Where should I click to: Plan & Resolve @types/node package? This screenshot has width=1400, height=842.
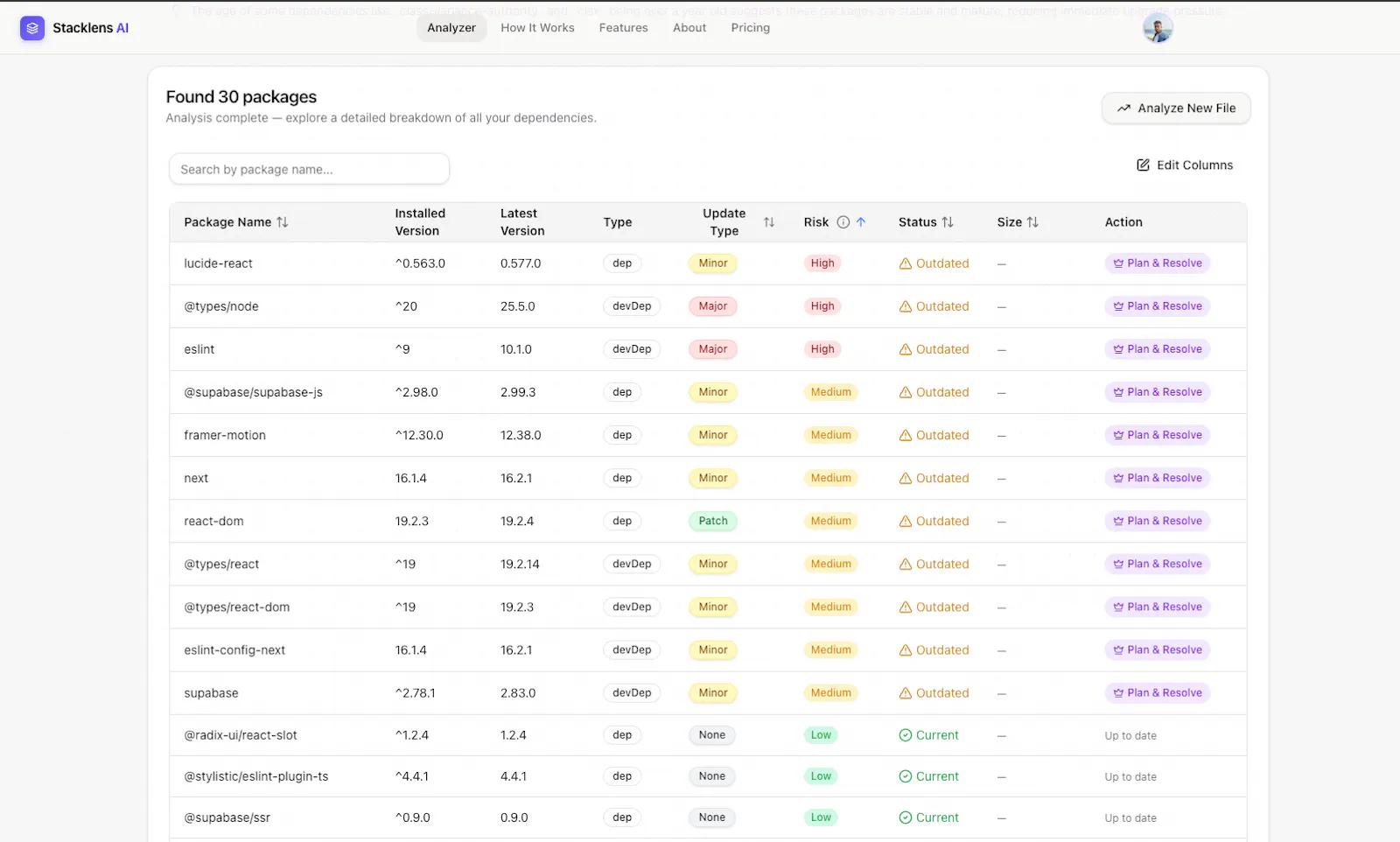click(x=1157, y=306)
